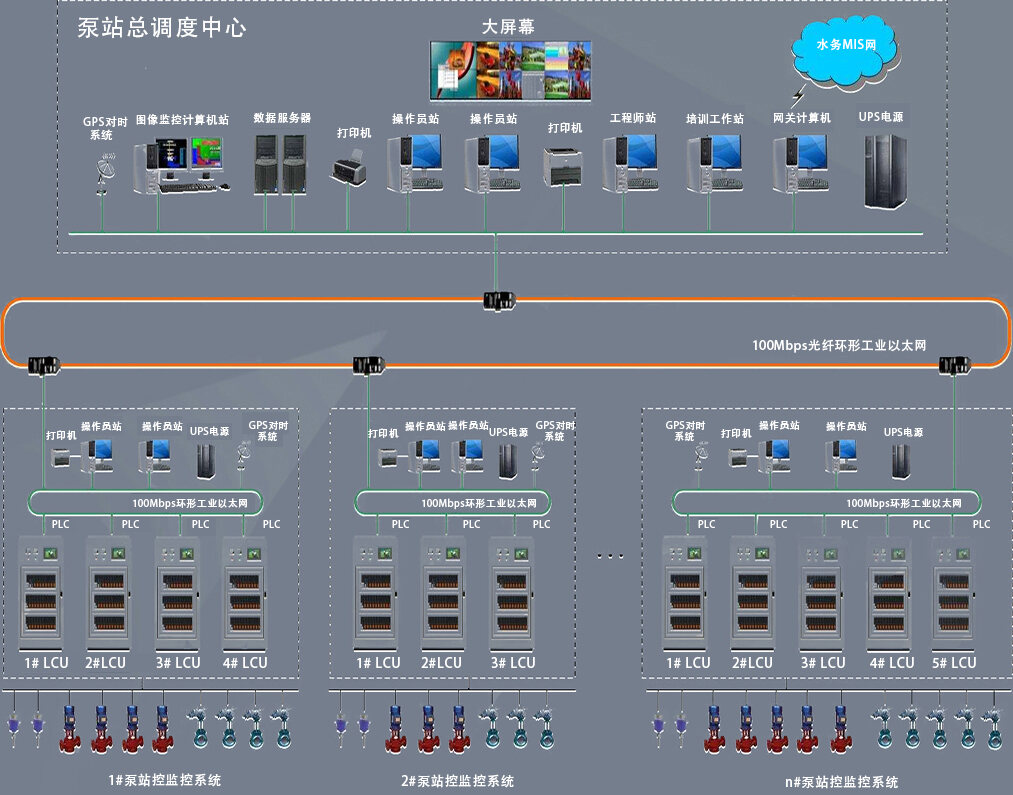
Task: Select the 泵站总调度中心 title
Action: [x=162, y=28]
